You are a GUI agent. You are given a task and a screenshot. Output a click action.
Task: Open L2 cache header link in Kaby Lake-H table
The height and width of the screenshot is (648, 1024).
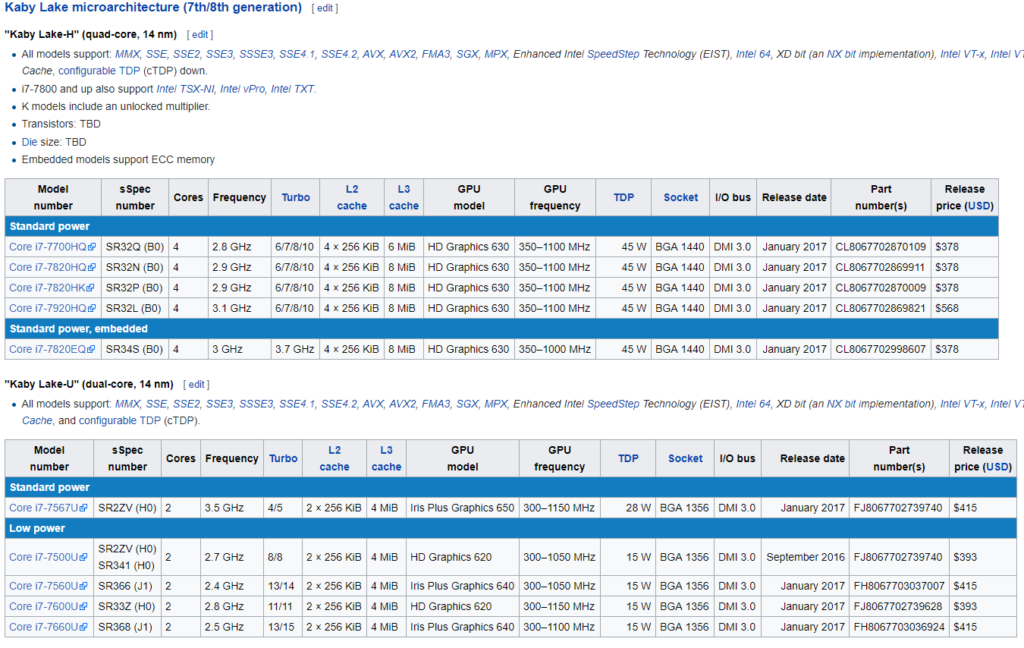[351, 197]
